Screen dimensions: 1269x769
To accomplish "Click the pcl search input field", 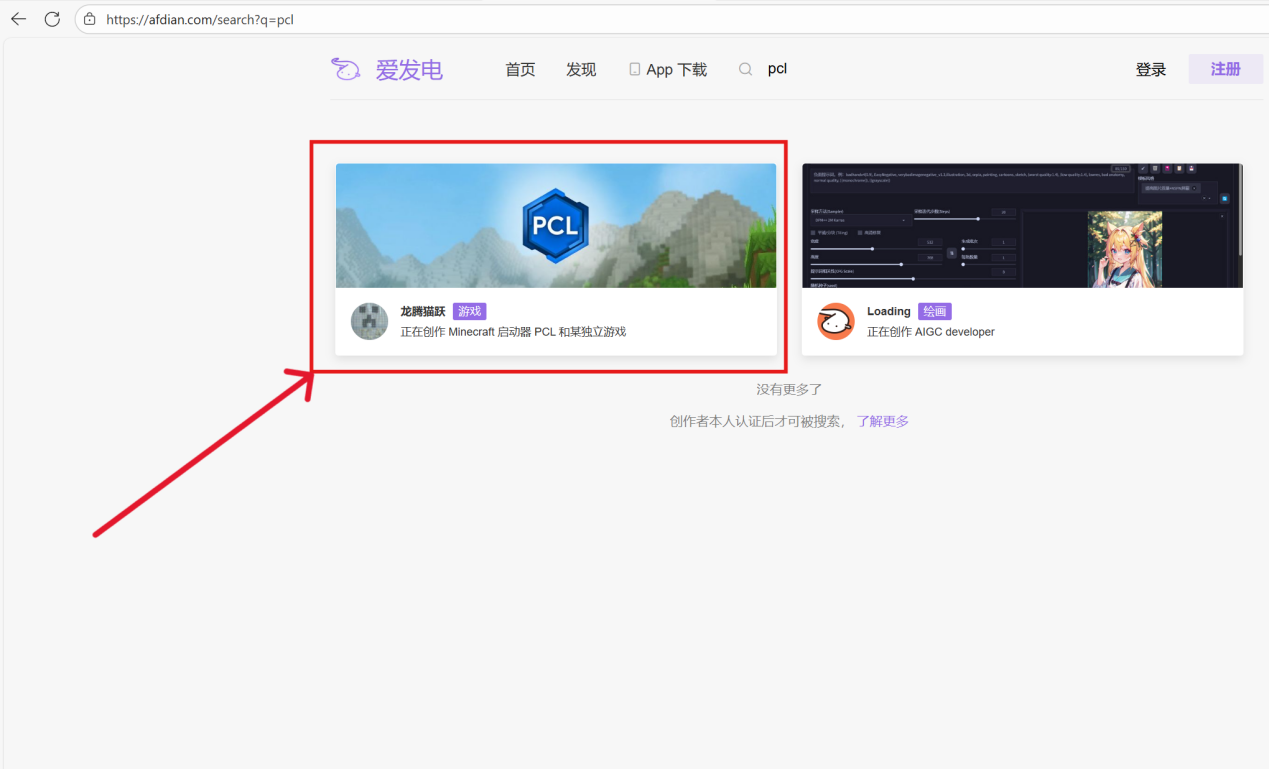I will tap(777, 68).
